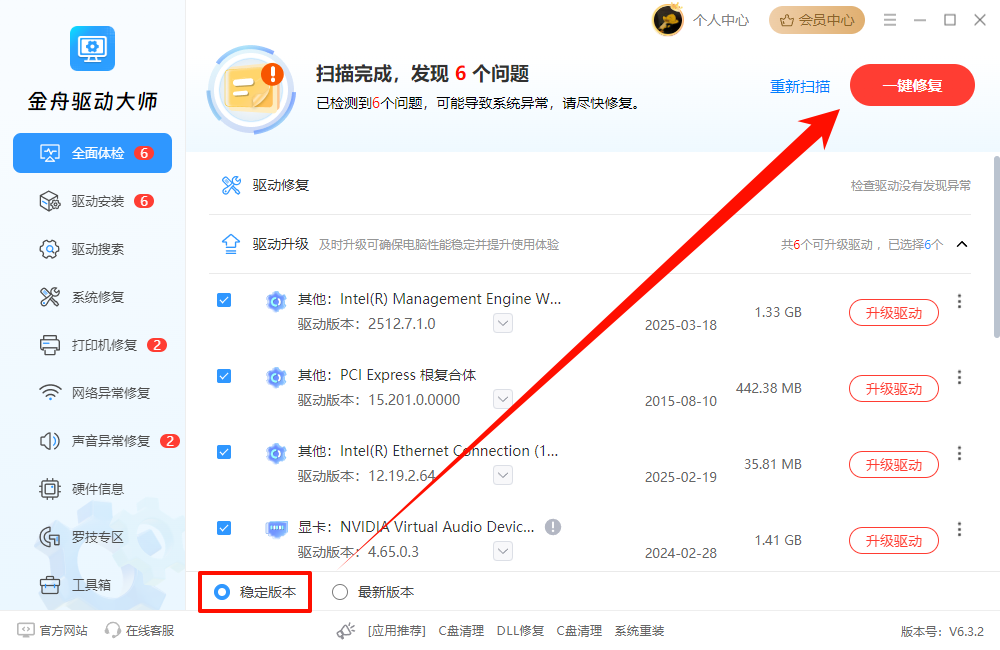The height and width of the screenshot is (650, 1000).
Task: Click the 金舟驱动大师 app logo
Action: [92, 48]
